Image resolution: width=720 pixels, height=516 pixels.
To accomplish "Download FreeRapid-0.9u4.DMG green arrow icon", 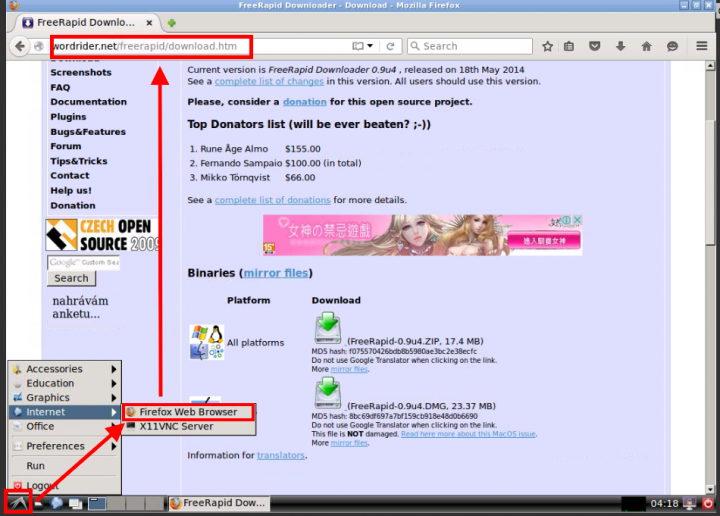I will [328, 393].
